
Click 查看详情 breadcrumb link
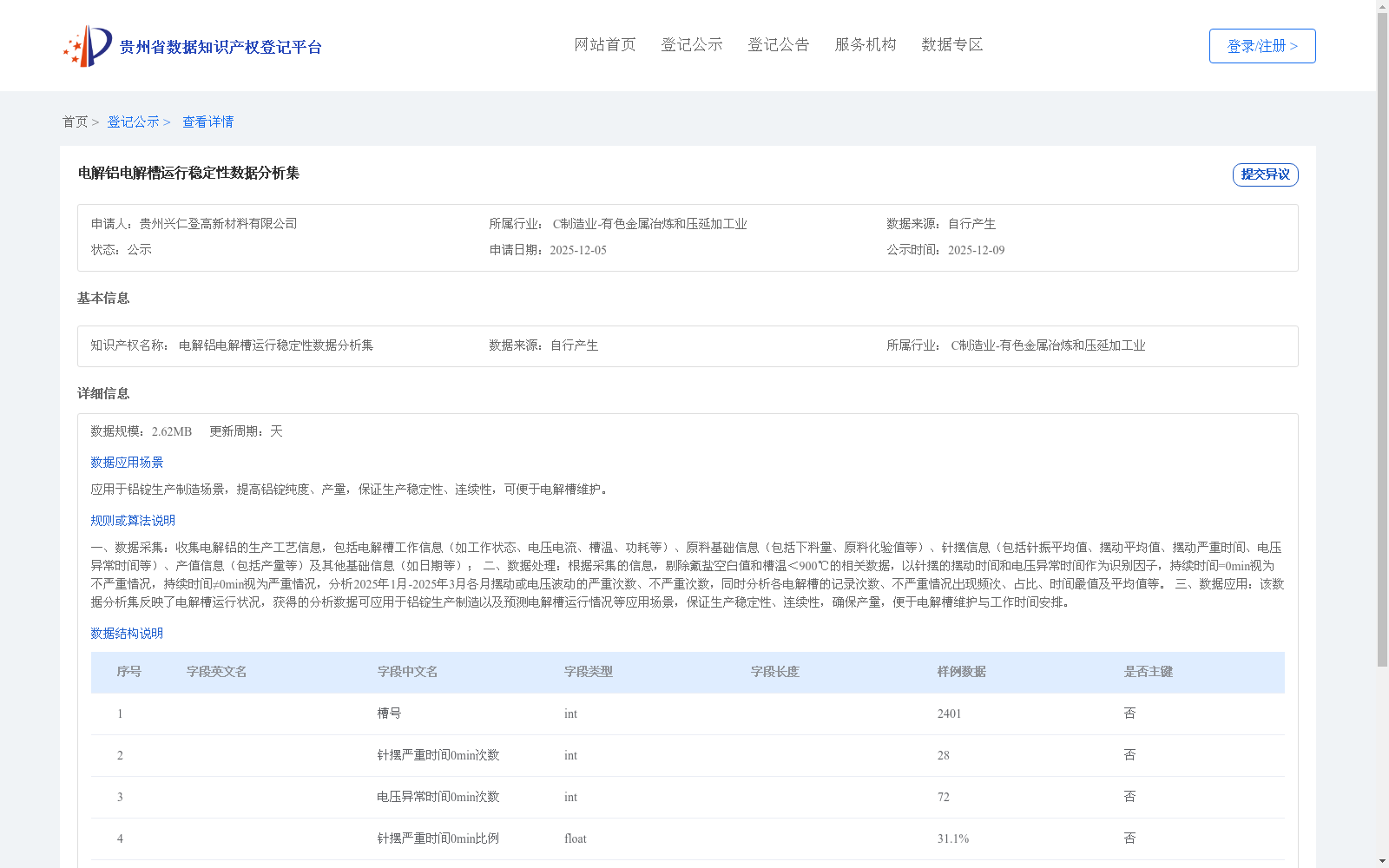(207, 122)
